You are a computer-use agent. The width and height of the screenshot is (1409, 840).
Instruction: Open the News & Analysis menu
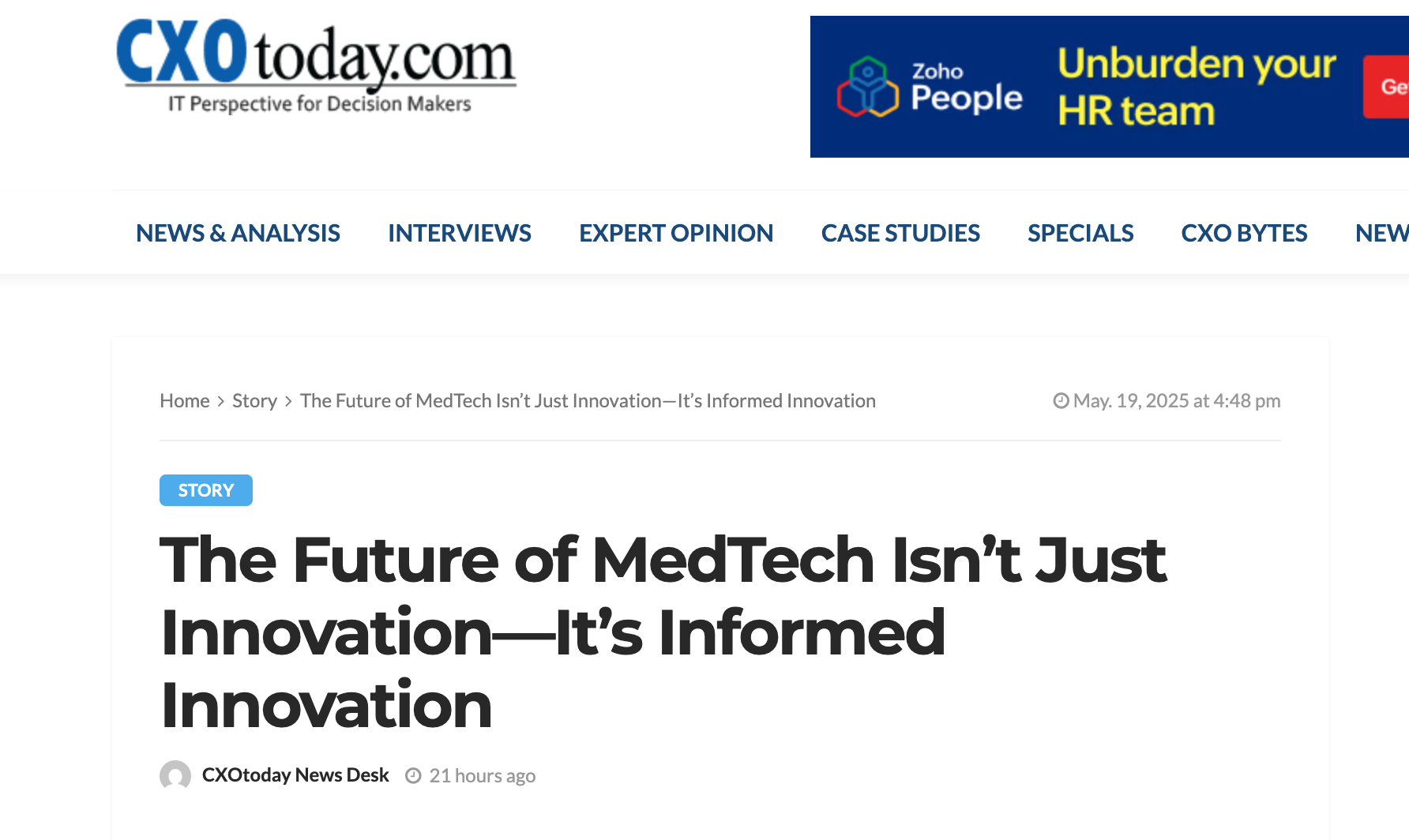tap(238, 233)
